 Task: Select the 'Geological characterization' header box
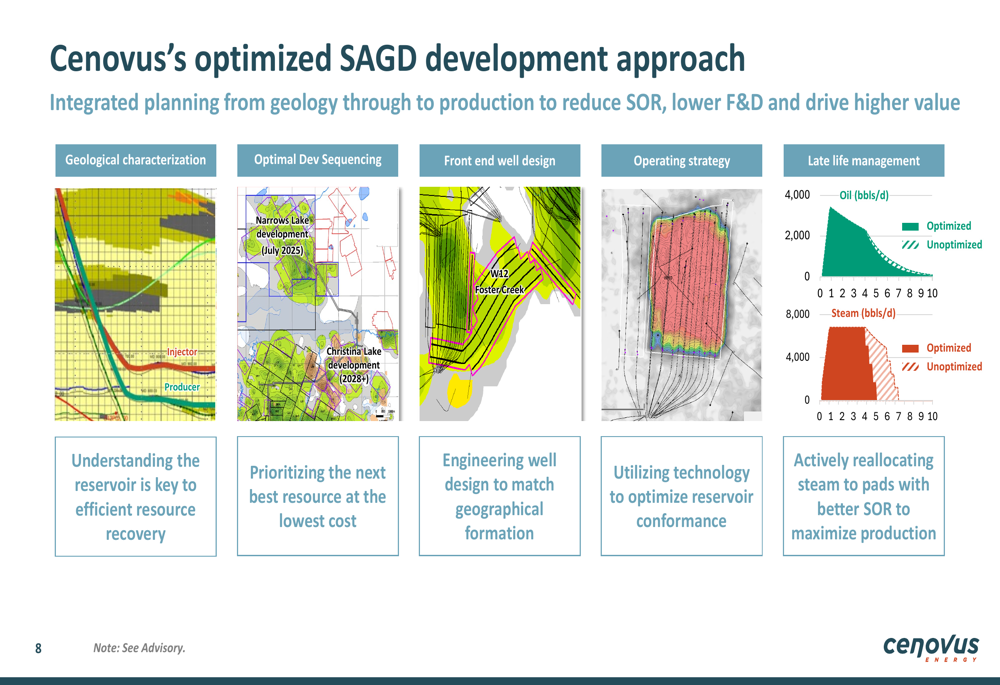(x=136, y=160)
